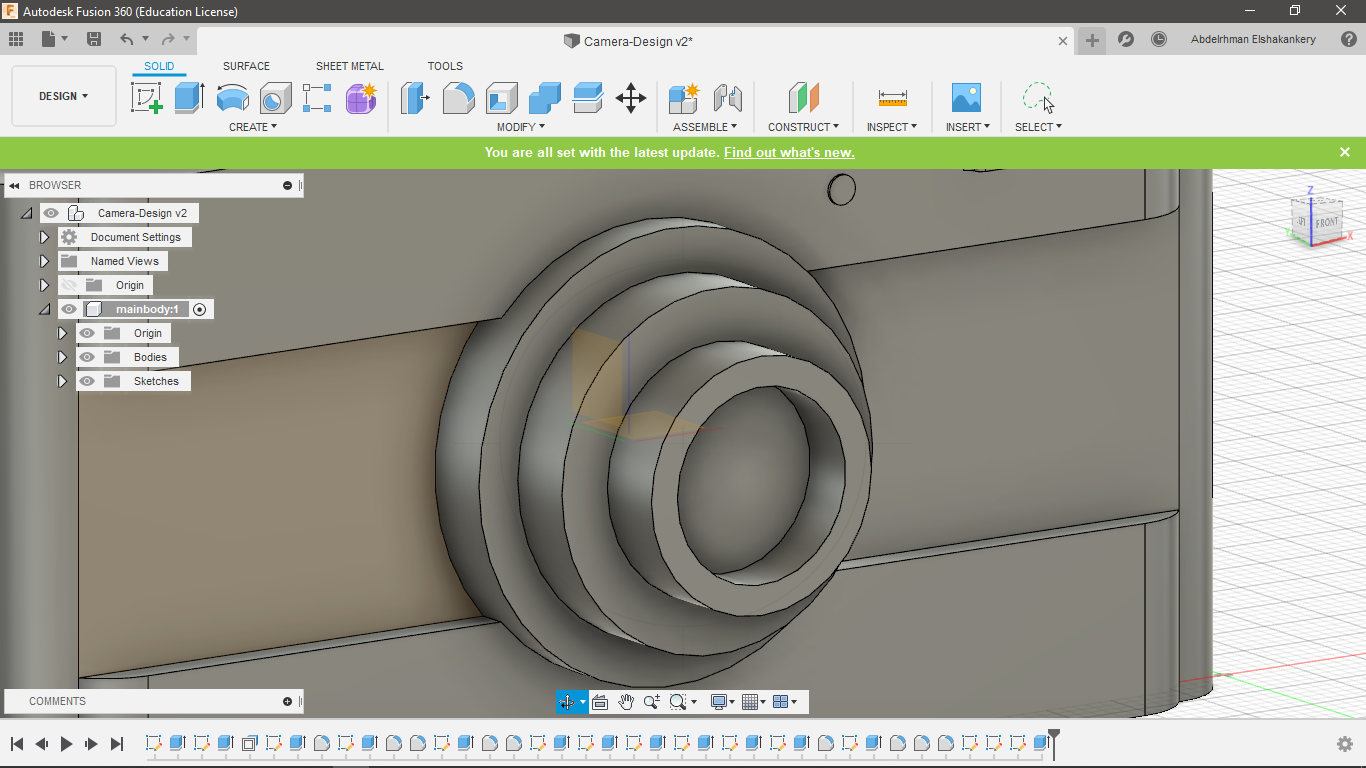Select the Hole tool
1366x768 pixels.
point(276,98)
